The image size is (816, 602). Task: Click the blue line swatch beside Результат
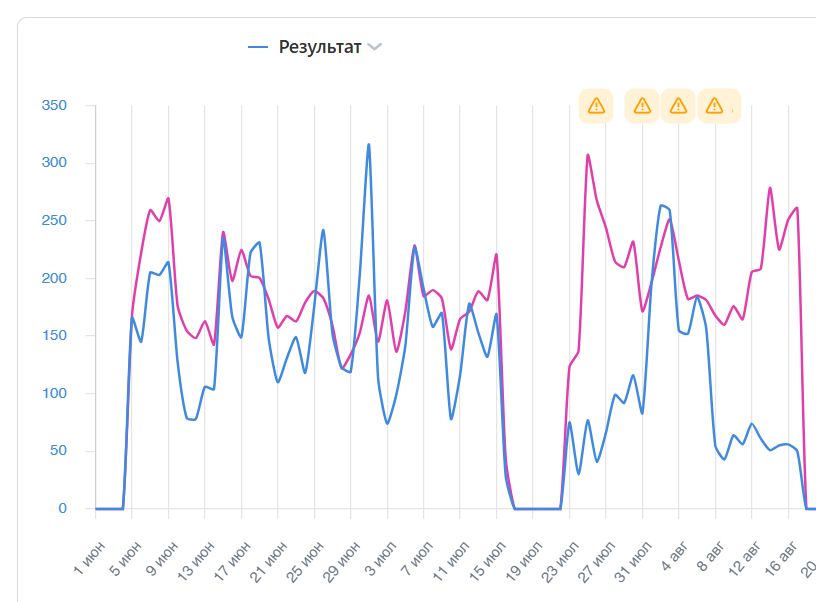tap(258, 47)
